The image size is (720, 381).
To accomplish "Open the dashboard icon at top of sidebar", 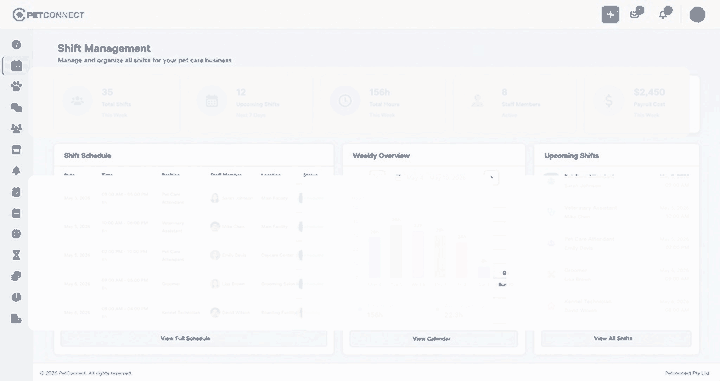I will tap(17, 45).
